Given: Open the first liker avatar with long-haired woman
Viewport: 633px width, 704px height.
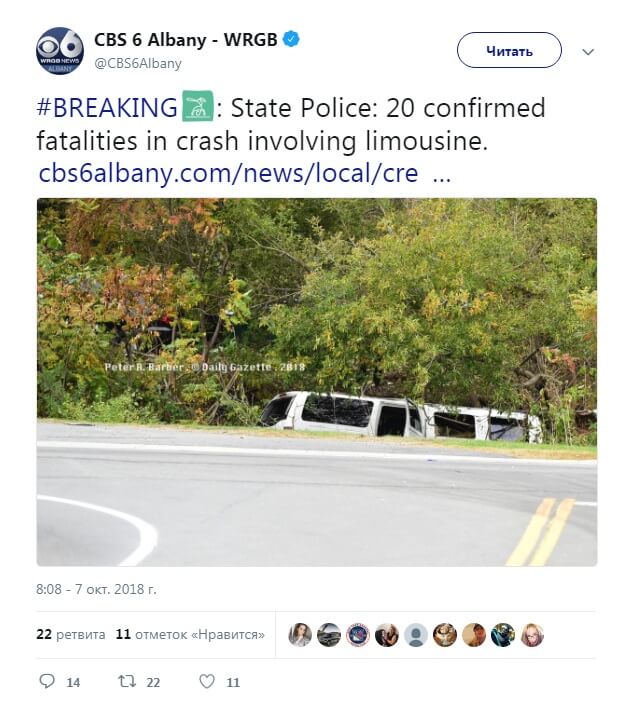Looking at the screenshot, I should pos(300,634).
